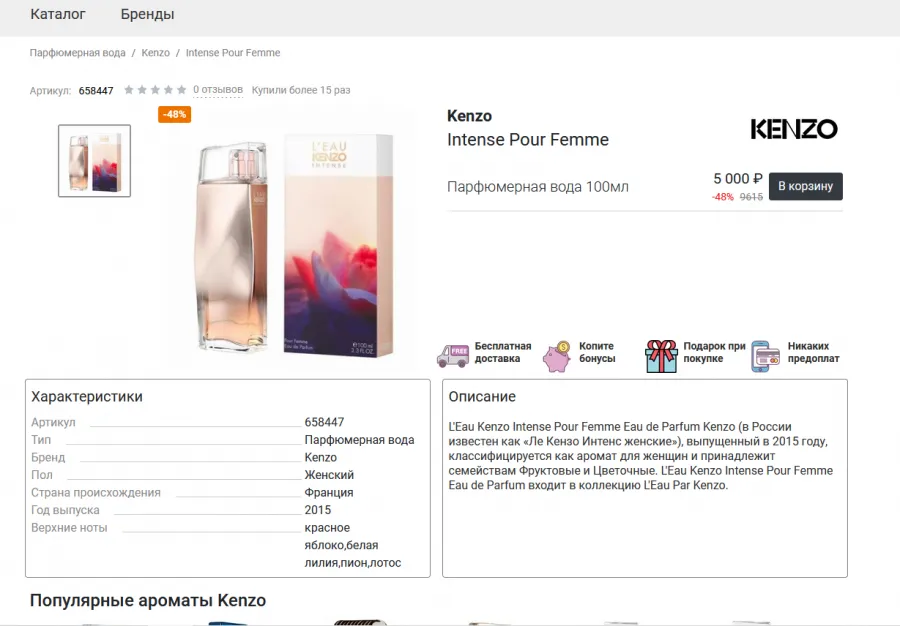The height and width of the screenshot is (626, 900).
Task: Click the gift box icon
Action: point(661,356)
